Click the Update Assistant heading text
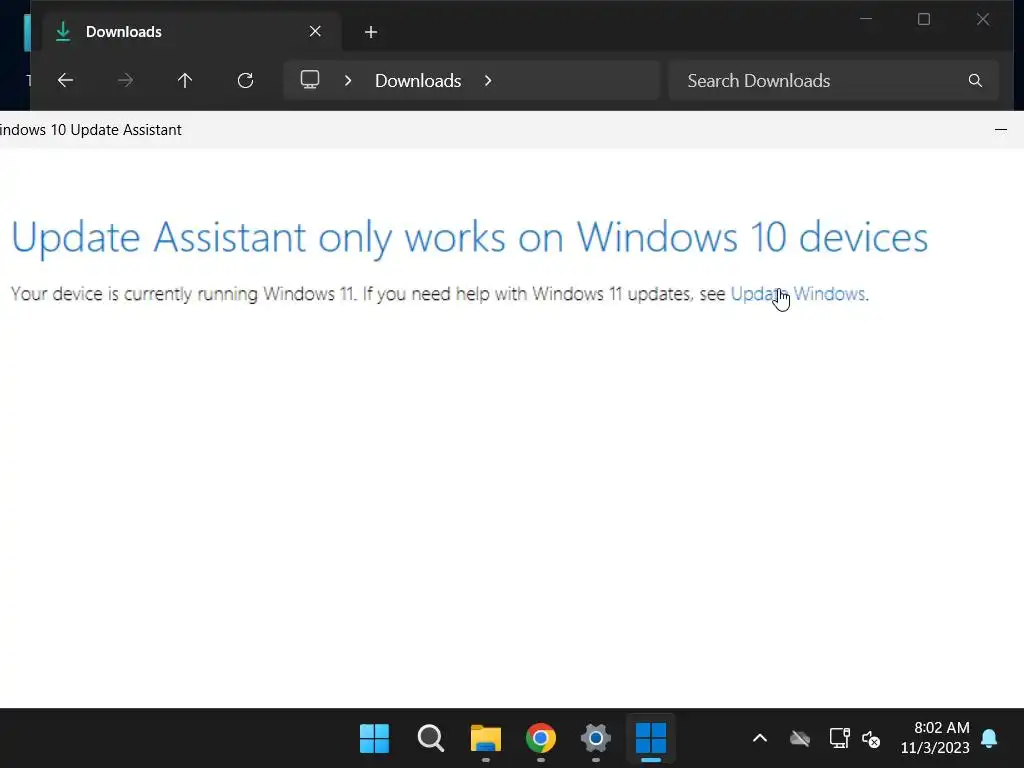The image size is (1024, 768). pos(470,237)
